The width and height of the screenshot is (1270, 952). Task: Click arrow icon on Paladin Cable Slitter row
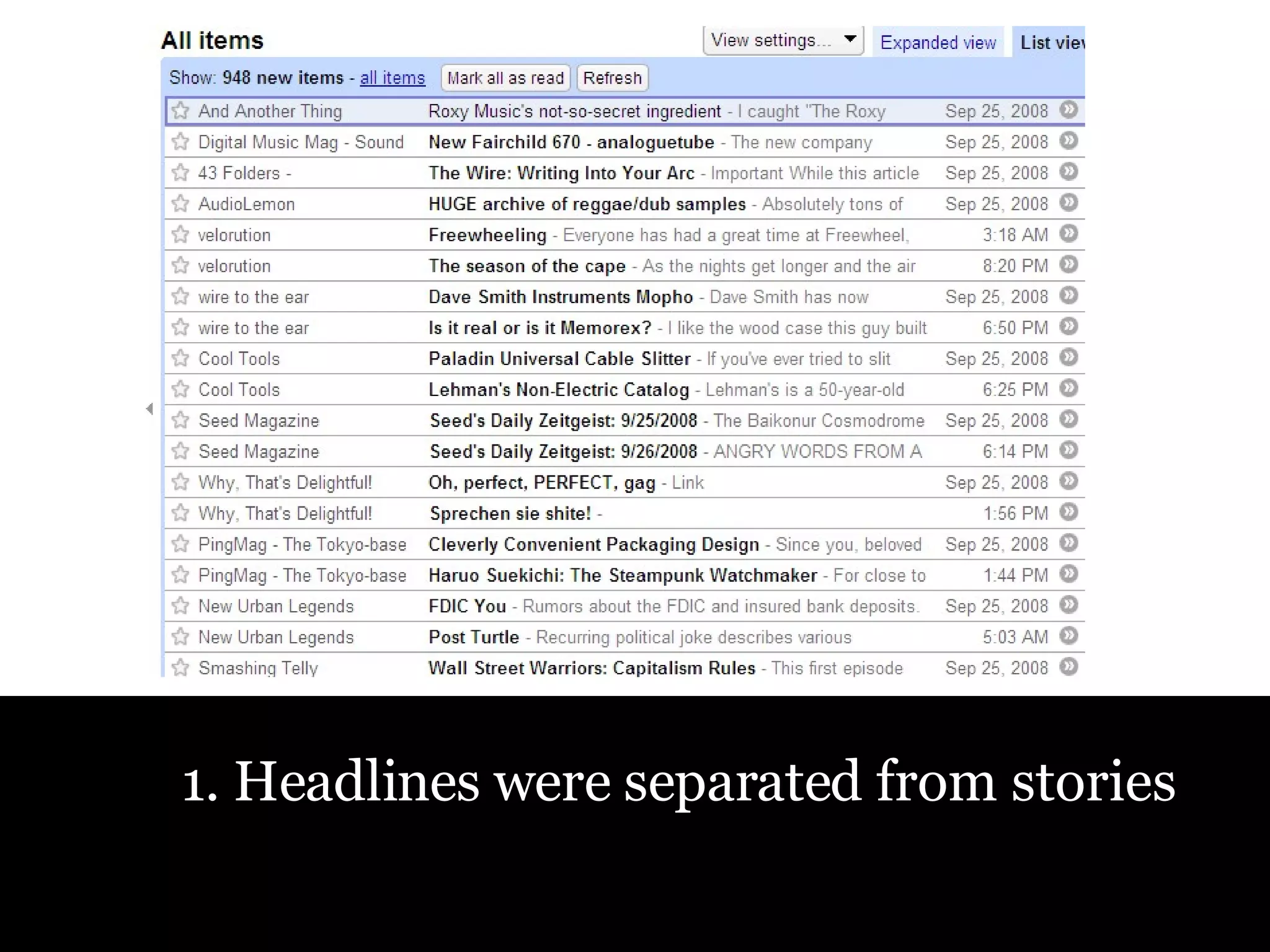[1068, 358]
